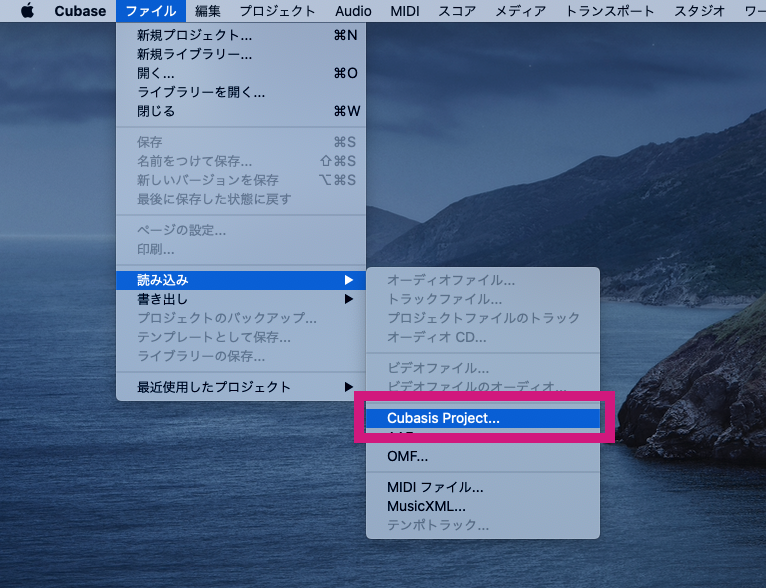Choose OMF... import option

tap(483, 456)
